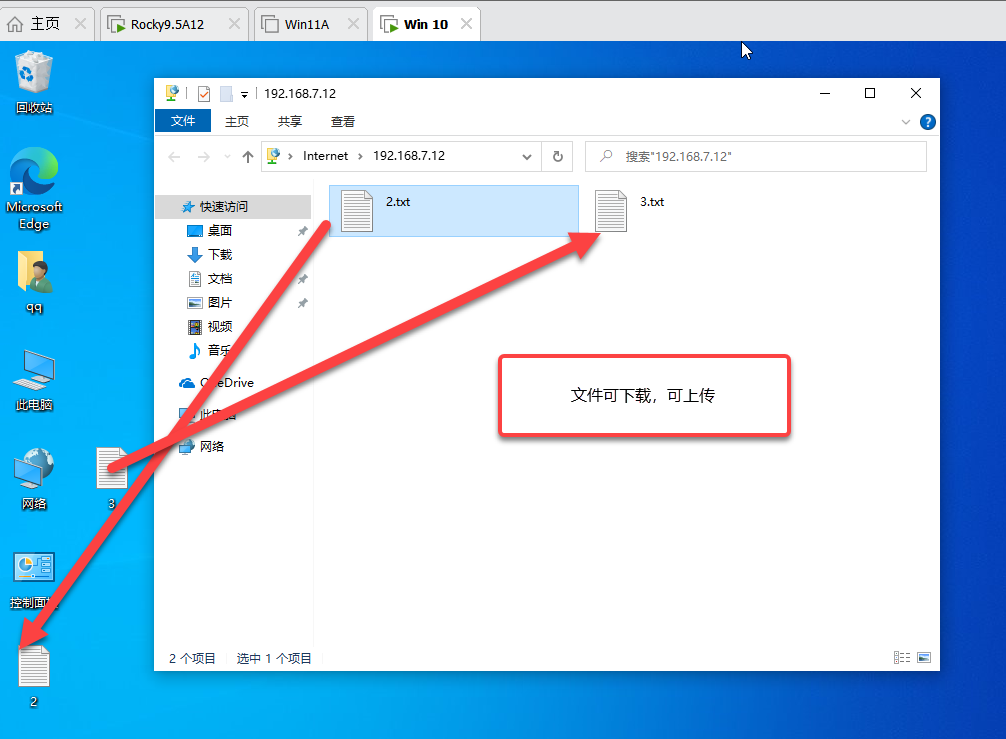Switch to details view layout

point(902,658)
